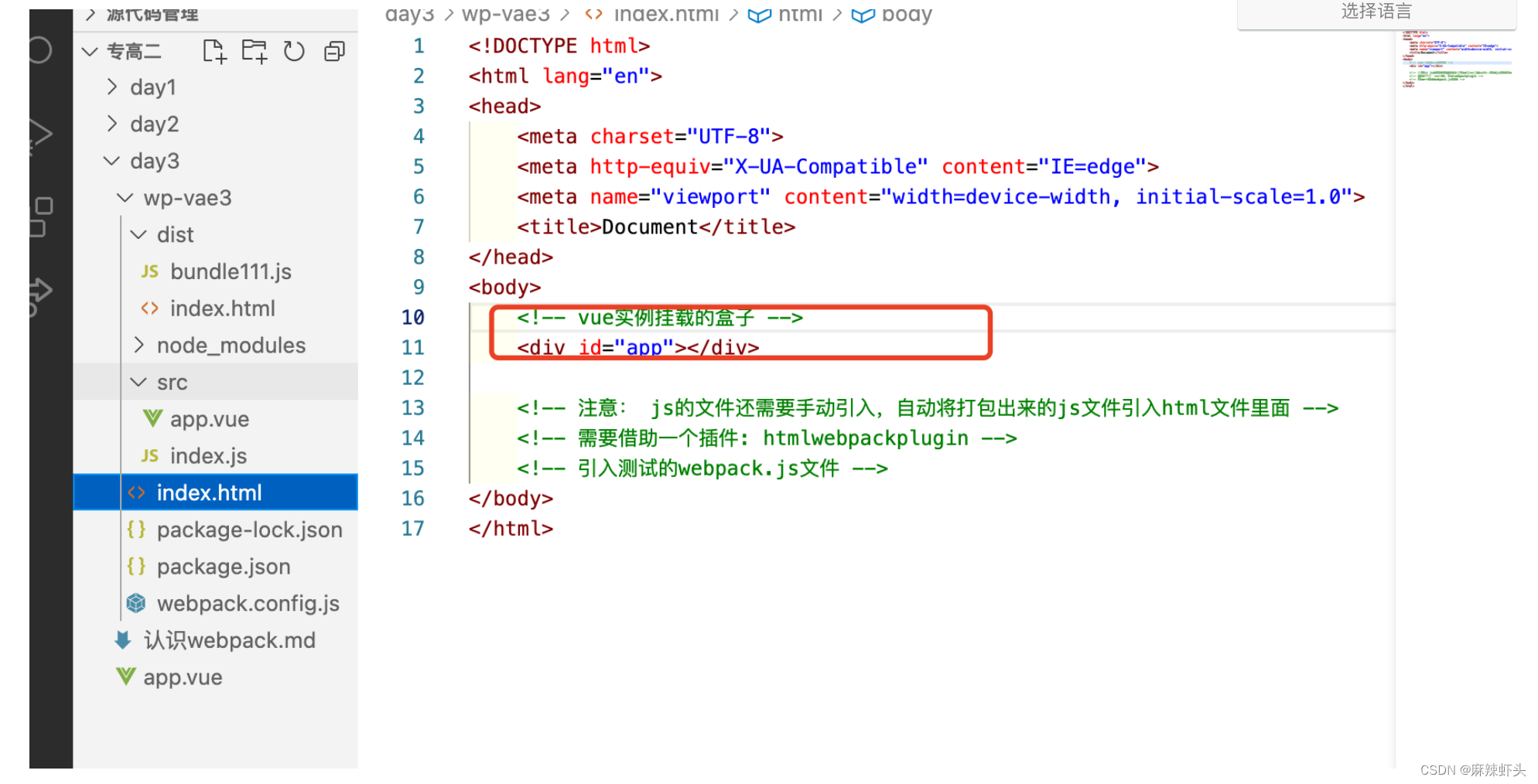Open 认识webpack.md file
This screenshot has width=1538, height=784.
coord(230,640)
